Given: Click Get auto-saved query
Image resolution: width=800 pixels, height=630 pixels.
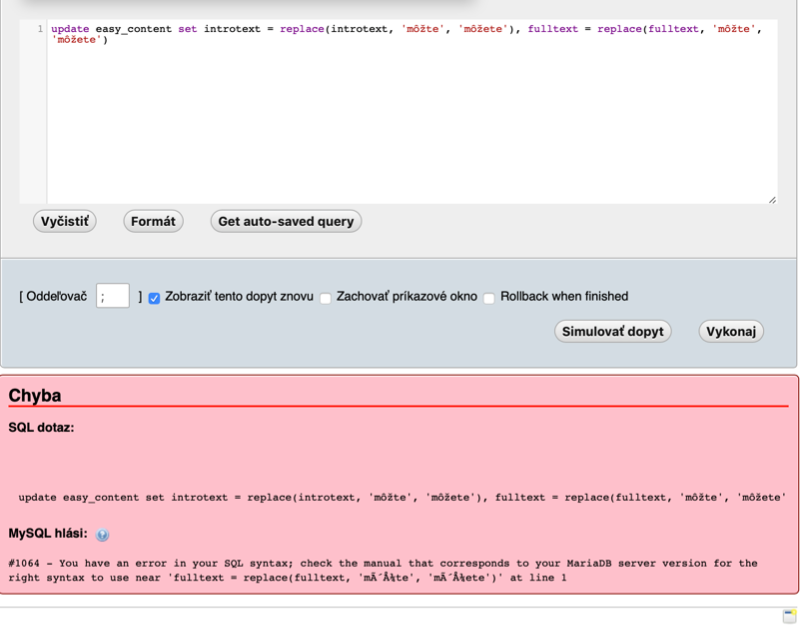Looking at the screenshot, I should pyautogui.click(x=285, y=221).
